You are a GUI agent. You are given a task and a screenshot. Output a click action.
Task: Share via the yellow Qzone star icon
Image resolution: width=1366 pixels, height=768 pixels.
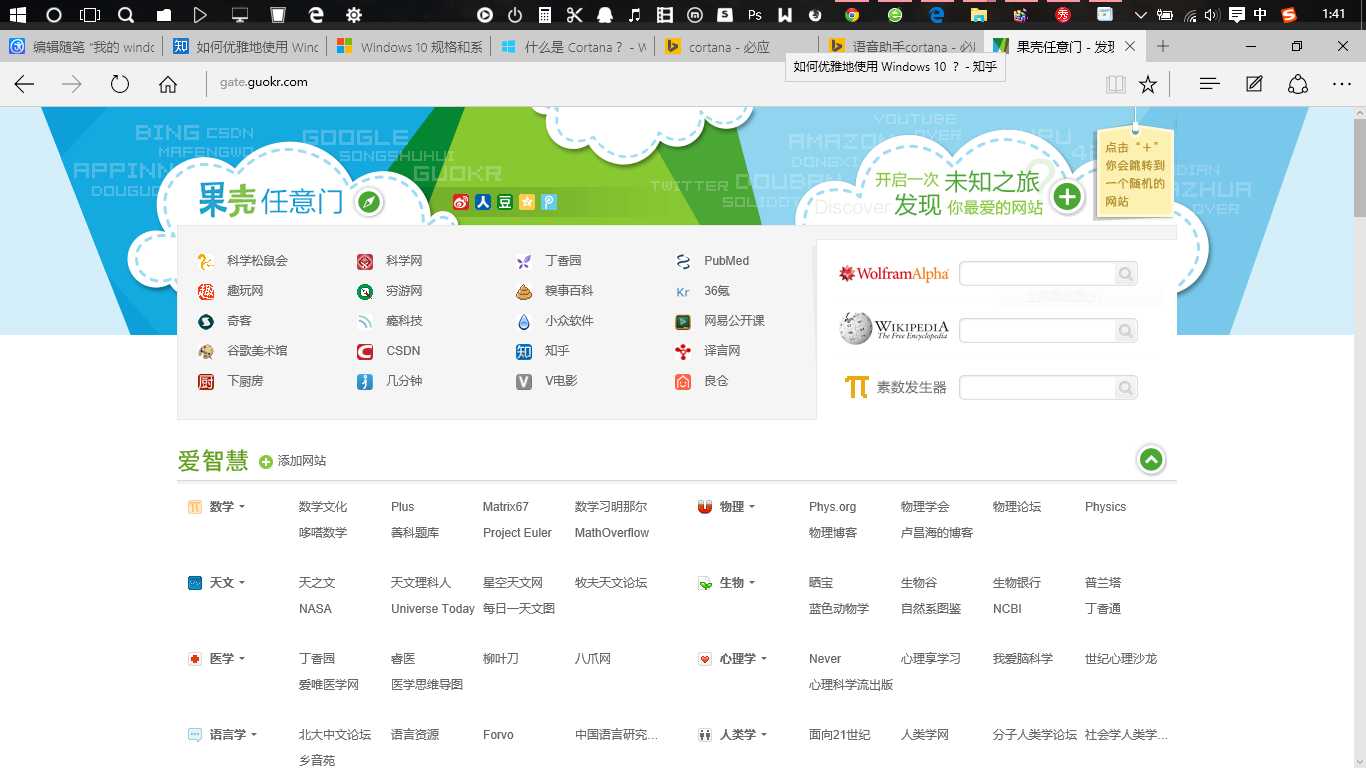tap(526, 202)
